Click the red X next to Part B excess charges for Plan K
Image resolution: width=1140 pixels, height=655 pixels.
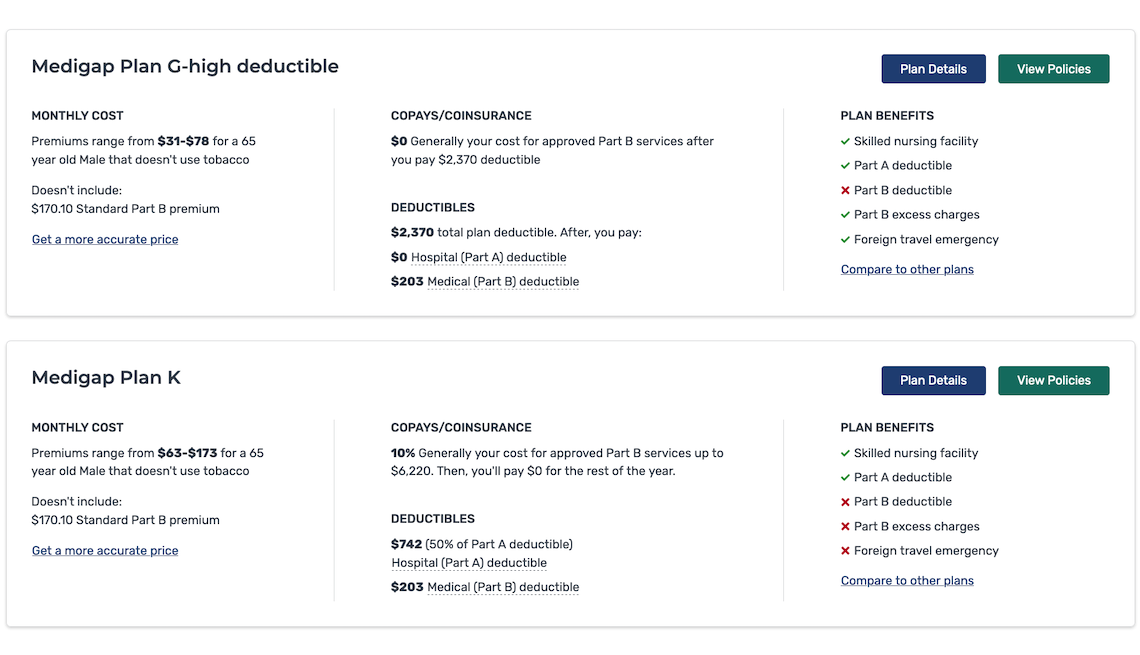845,526
